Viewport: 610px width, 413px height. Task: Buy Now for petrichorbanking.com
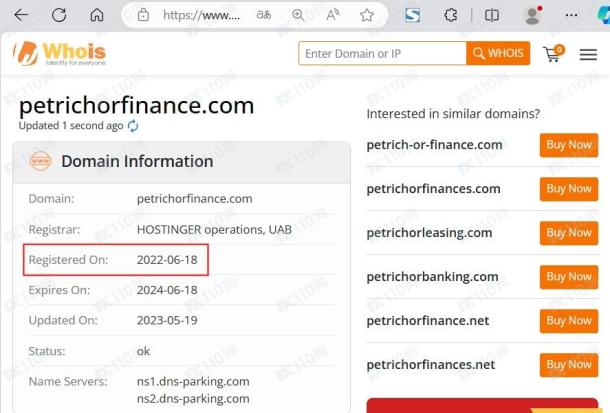pyautogui.click(x=569, y=277)
